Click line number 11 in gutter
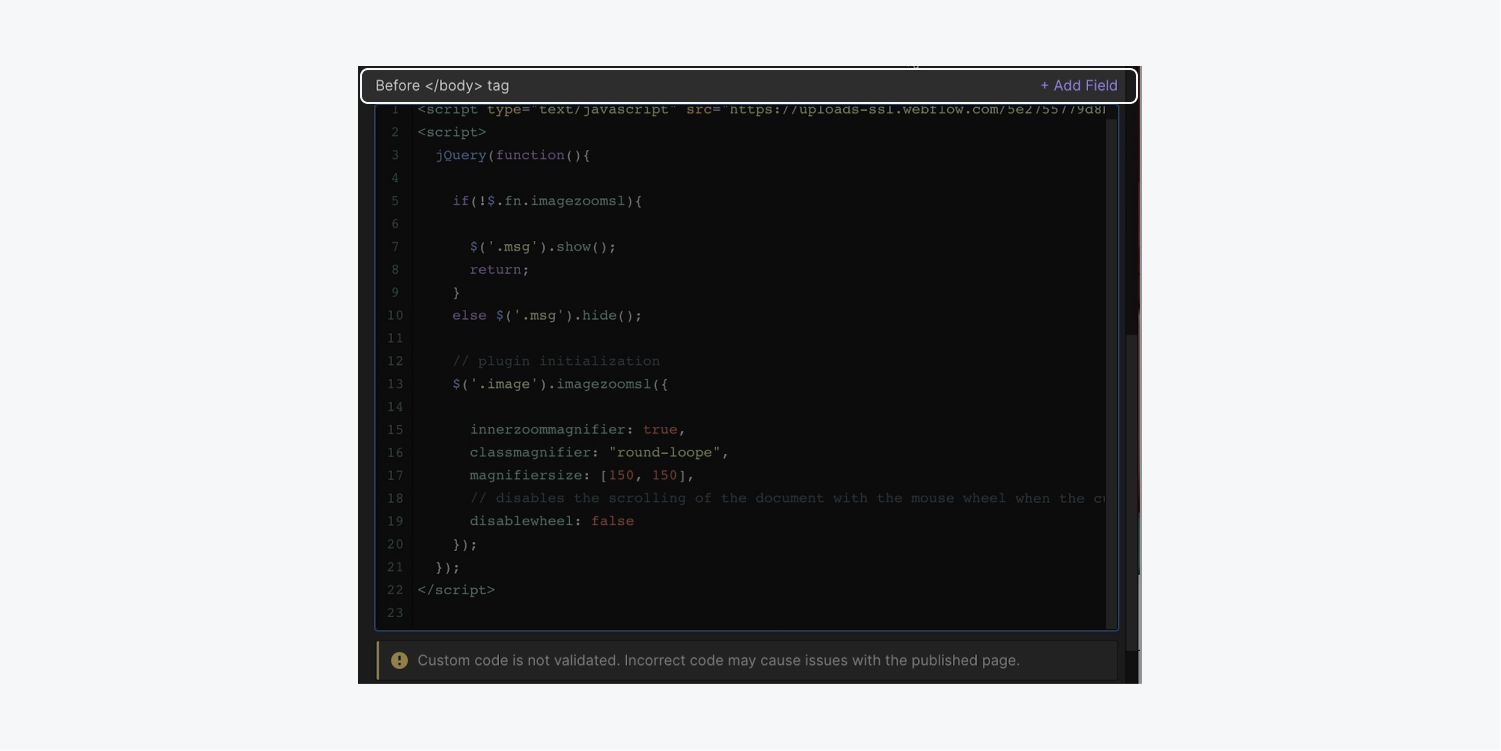 point(394,338)
